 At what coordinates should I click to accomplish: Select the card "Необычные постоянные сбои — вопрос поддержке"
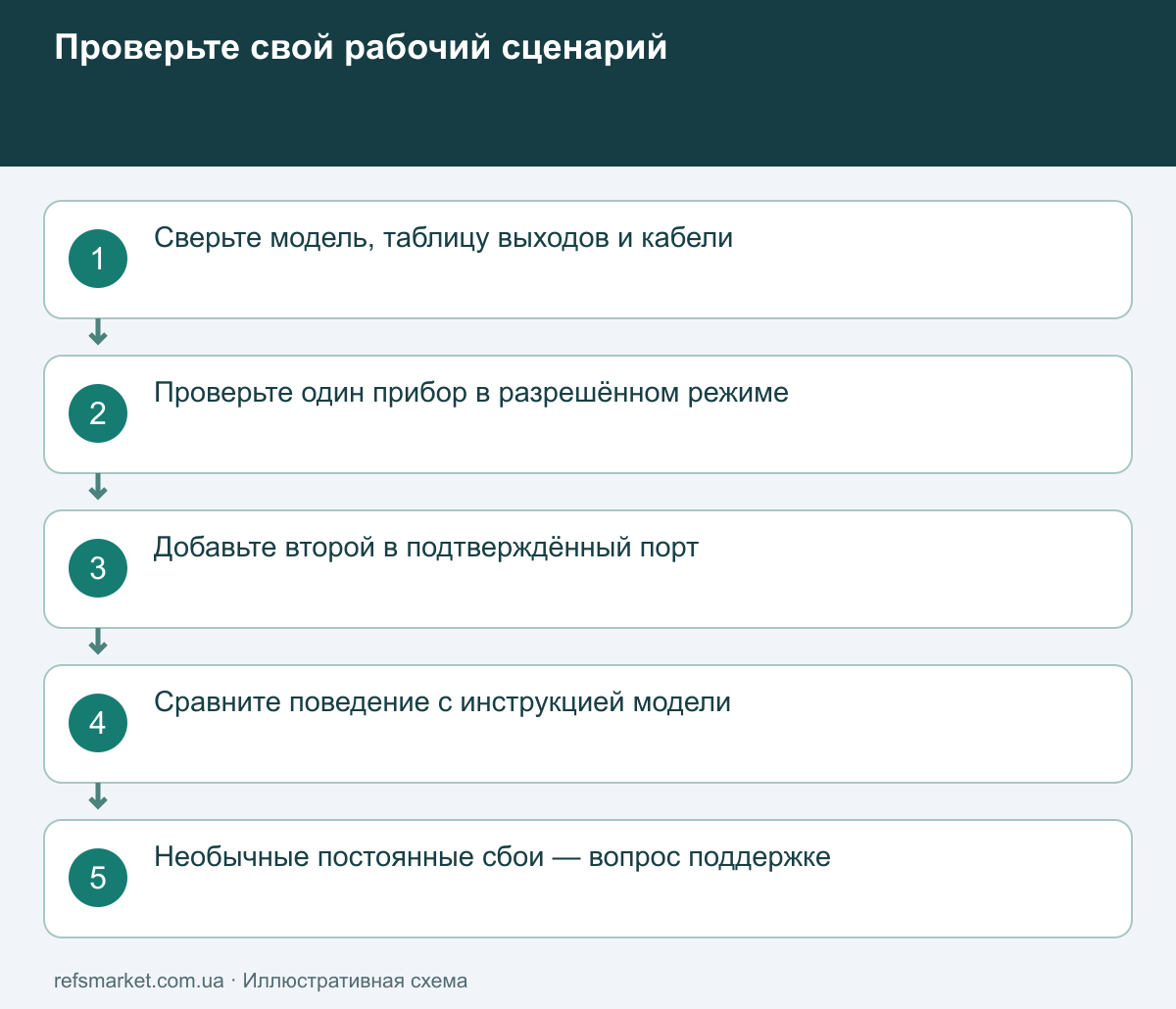point(588,879)
